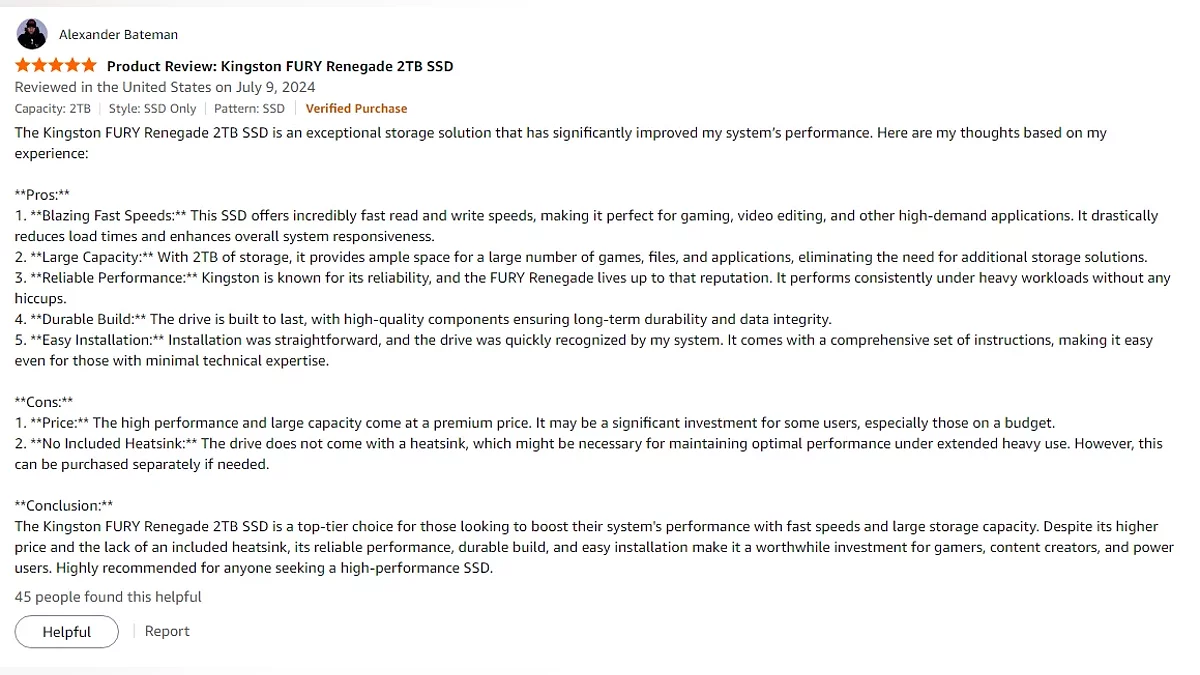The height and width of the screenshot is (675, 1200).
Task: Click the review date July 9, 2024
Action: (165, 87)
